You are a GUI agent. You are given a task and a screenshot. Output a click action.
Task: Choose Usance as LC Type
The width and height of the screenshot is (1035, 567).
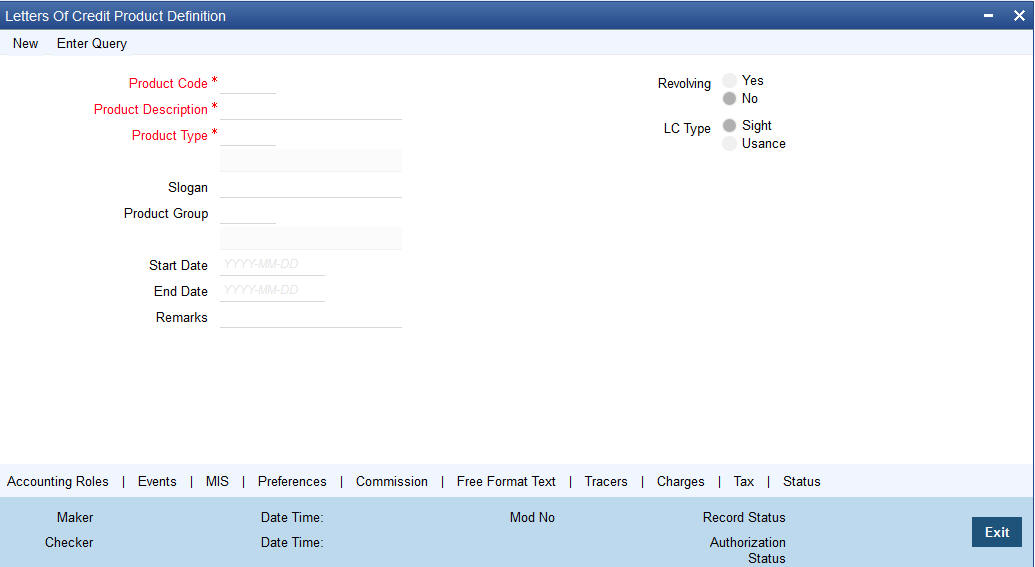[x=729, y=143]
